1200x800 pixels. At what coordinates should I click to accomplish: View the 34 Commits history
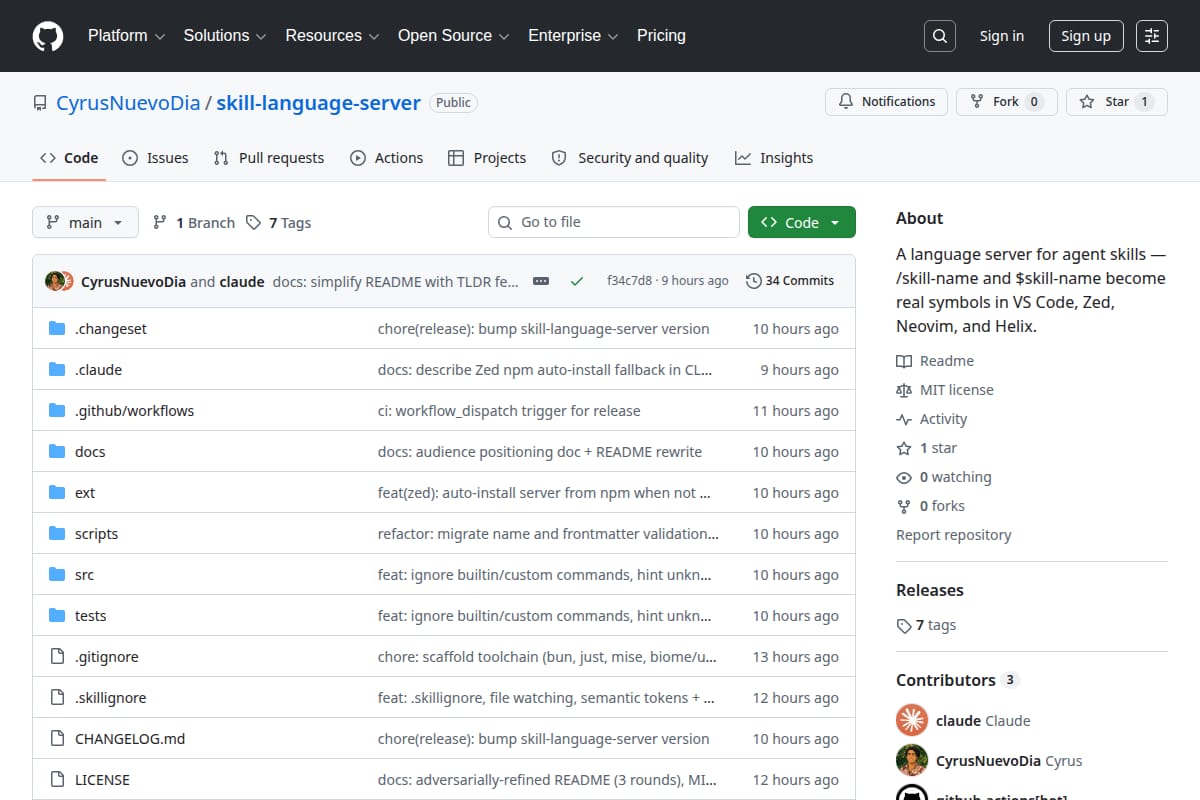pyautogui.click(x=790, y=281)
